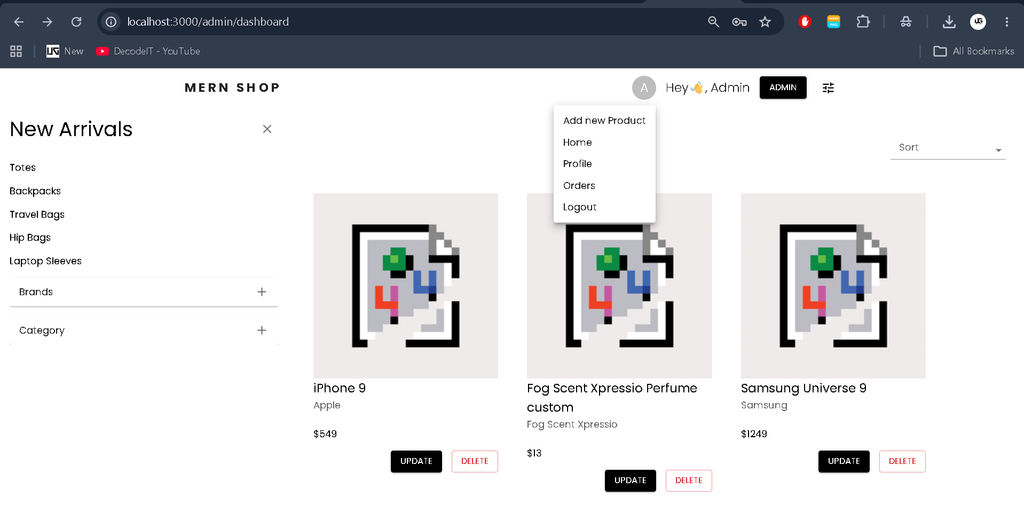Expand the Brands filter accordion
Image resolution: width=1024 pixels, height=505 pixels.
[144, 291]
